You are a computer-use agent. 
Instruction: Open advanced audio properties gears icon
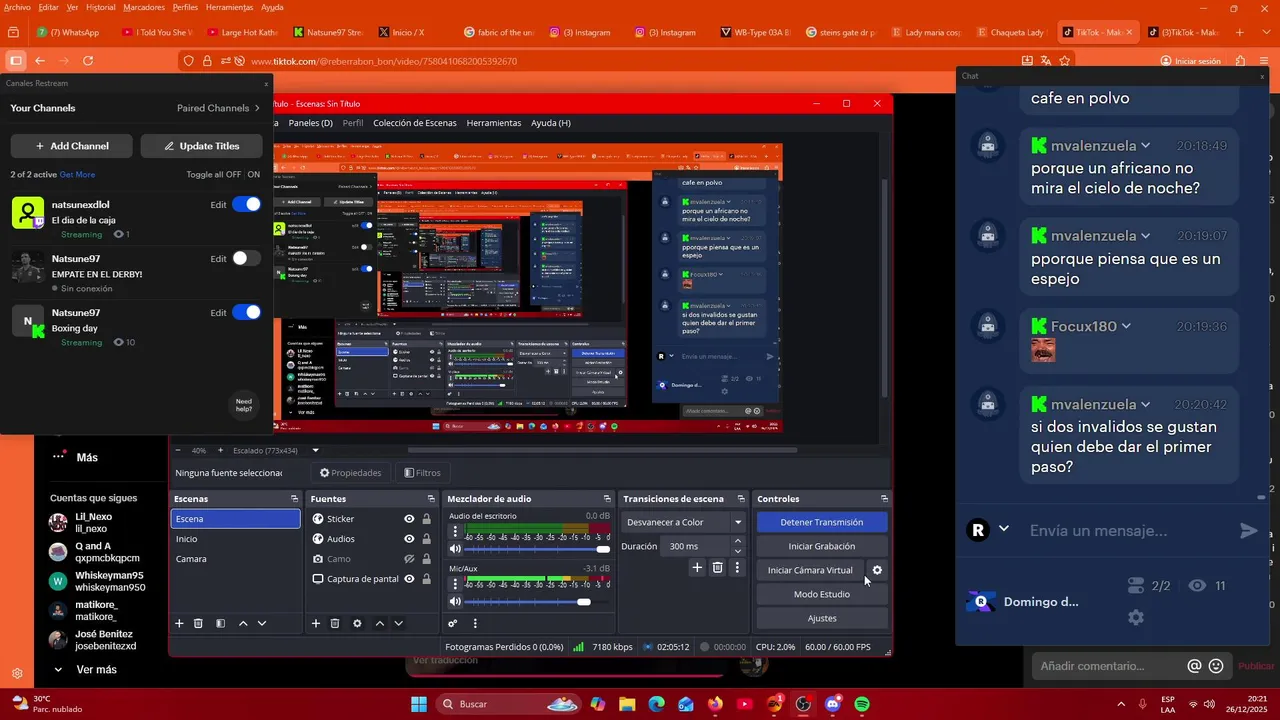[x=453, y=623]
